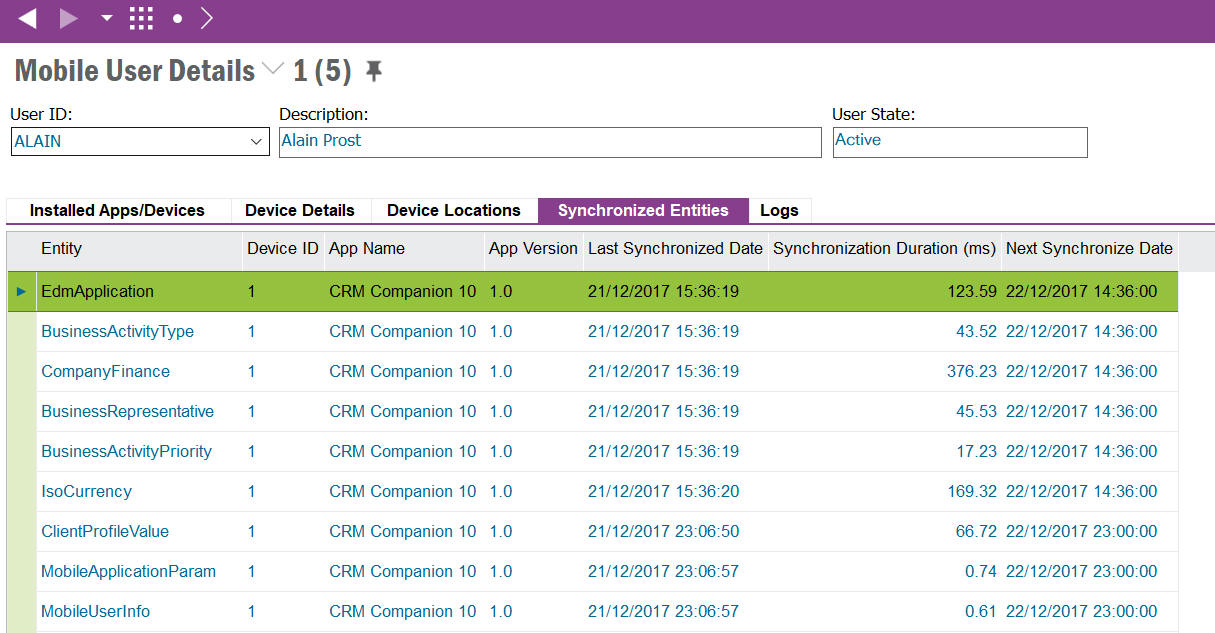Click the dot icon in toolbar
1215x633 pixels.
(177, 19)
